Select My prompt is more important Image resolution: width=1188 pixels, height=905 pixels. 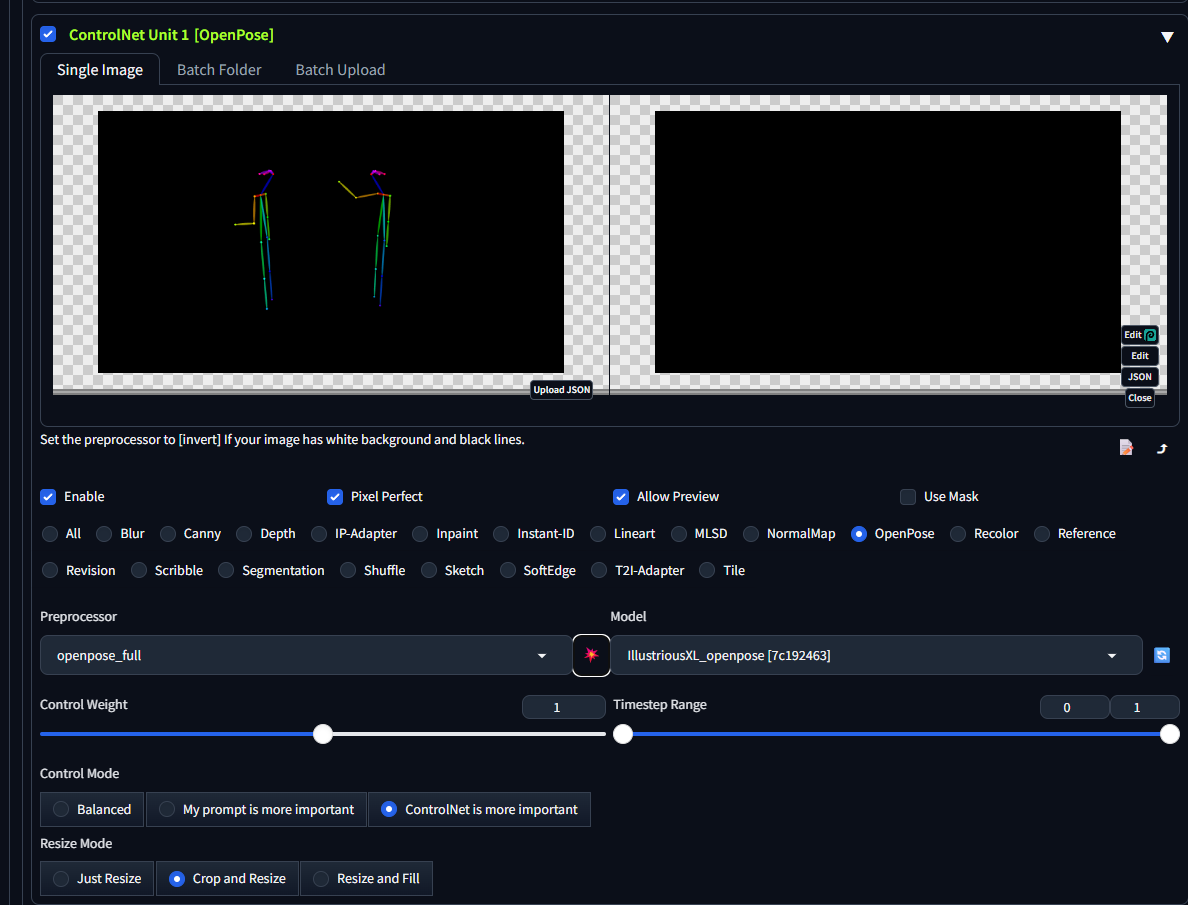click(x=256, y=809)
